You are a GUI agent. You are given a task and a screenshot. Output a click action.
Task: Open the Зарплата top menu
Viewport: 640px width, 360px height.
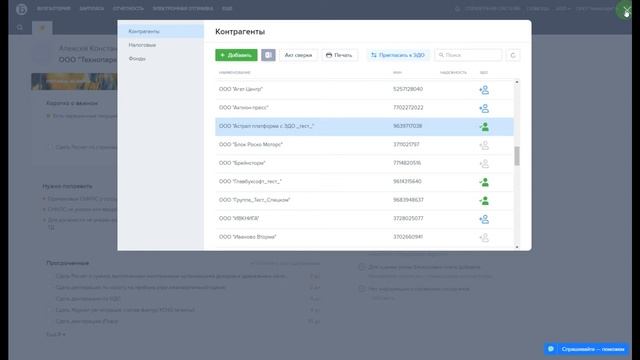coord(92,9)
